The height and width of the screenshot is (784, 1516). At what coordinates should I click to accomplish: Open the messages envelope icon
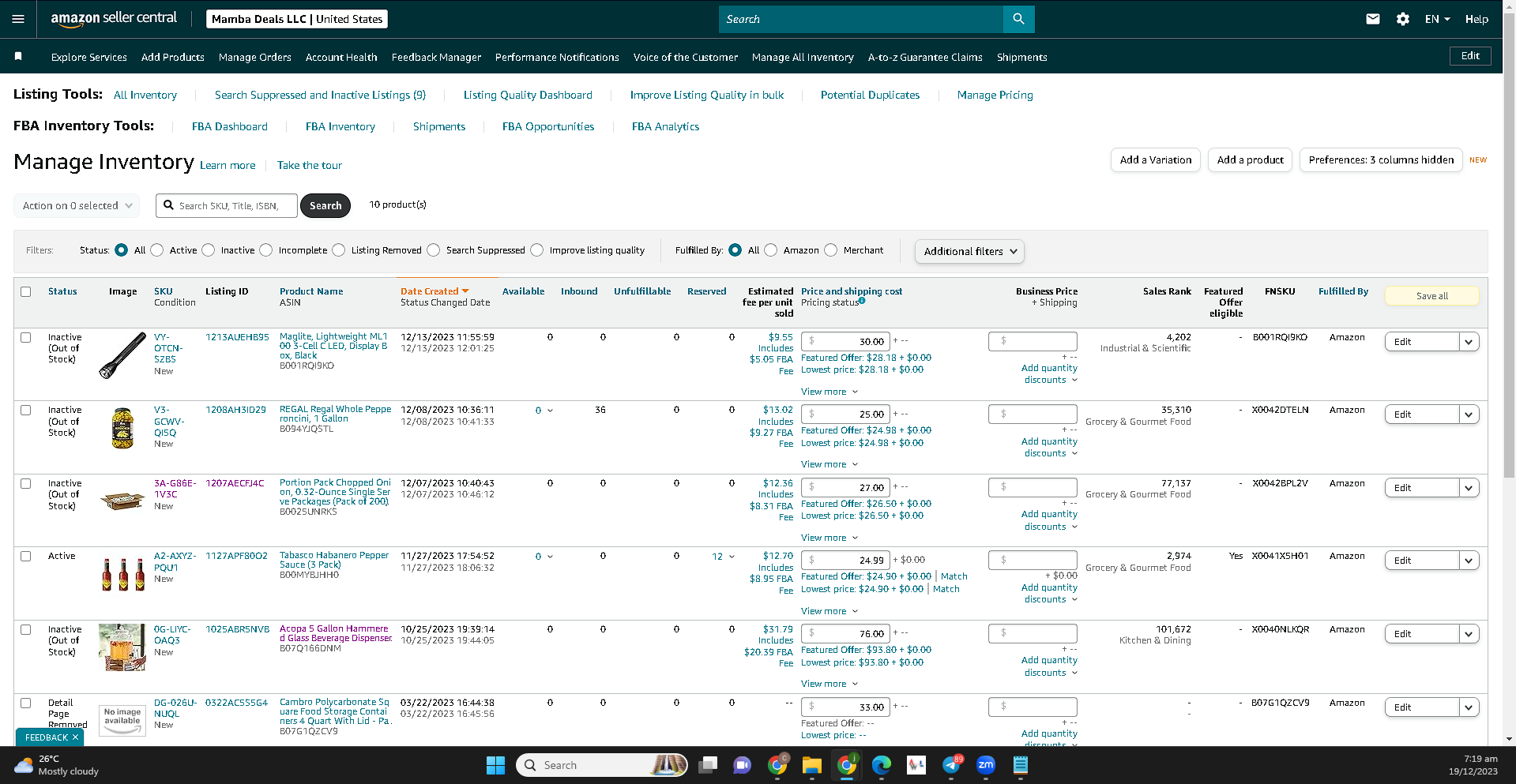(x=1373, y=19)
